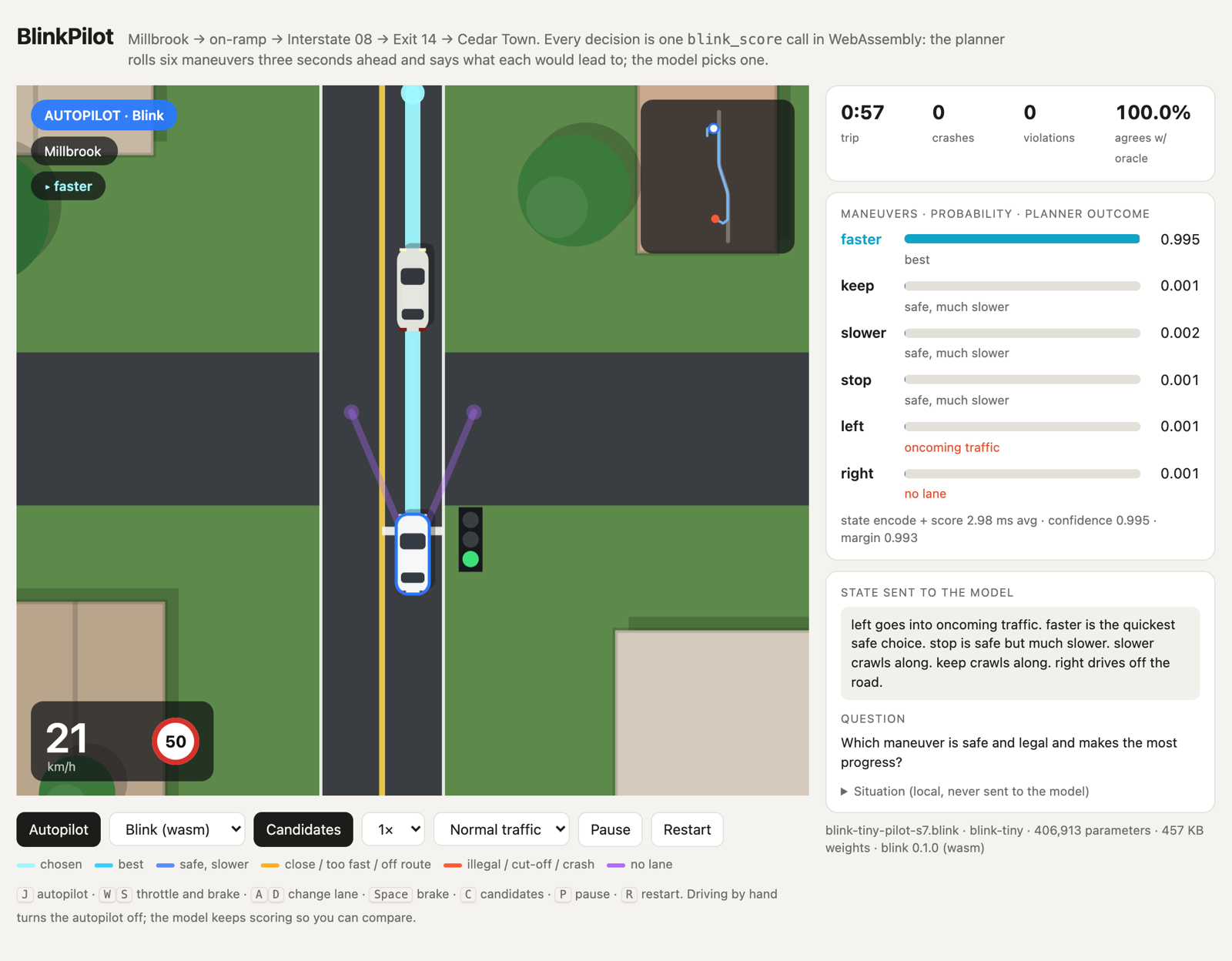1232x961 pixels.
Task: Click the slower probability bar
Action: [x=1022, y=333]
